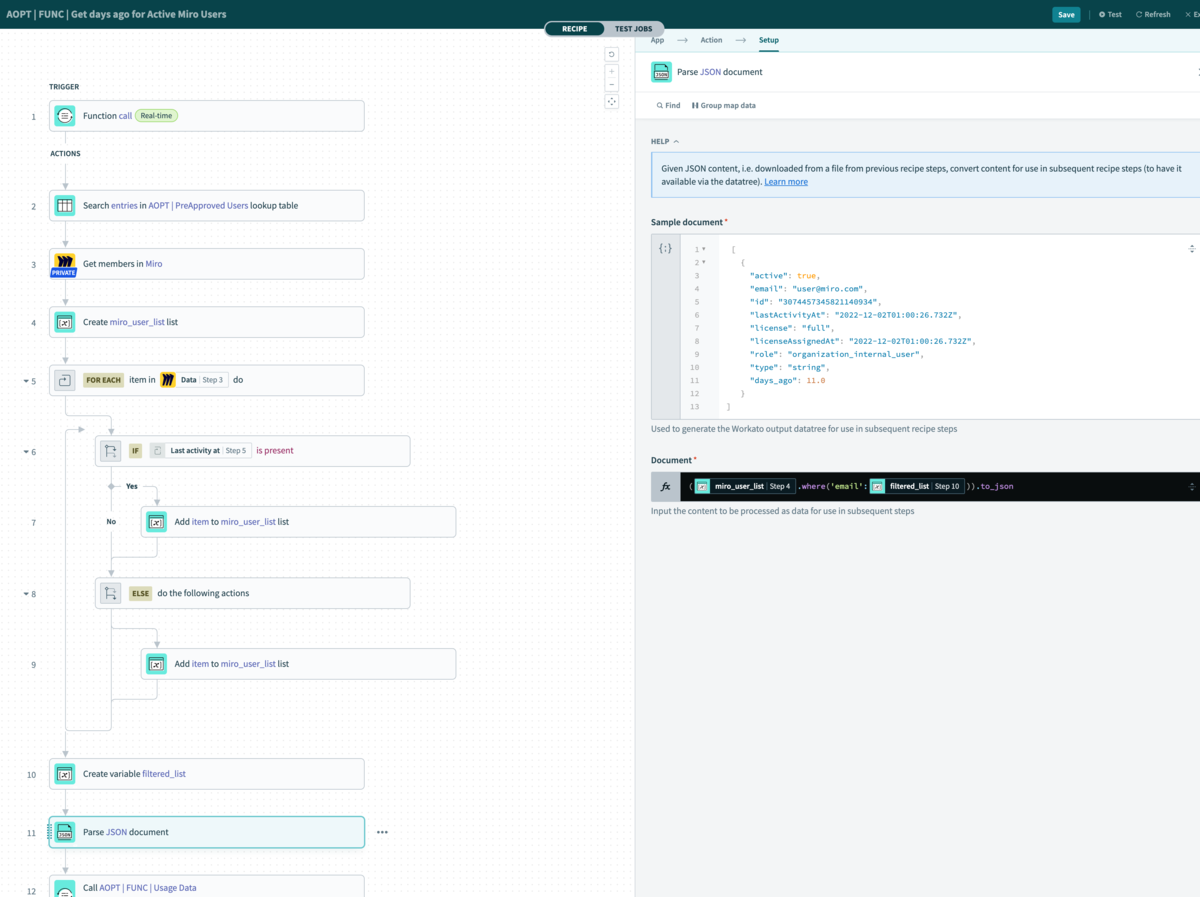Fold line 1 of the sample JSON
The image size is (1200, 897).
(x=704, y=249)
